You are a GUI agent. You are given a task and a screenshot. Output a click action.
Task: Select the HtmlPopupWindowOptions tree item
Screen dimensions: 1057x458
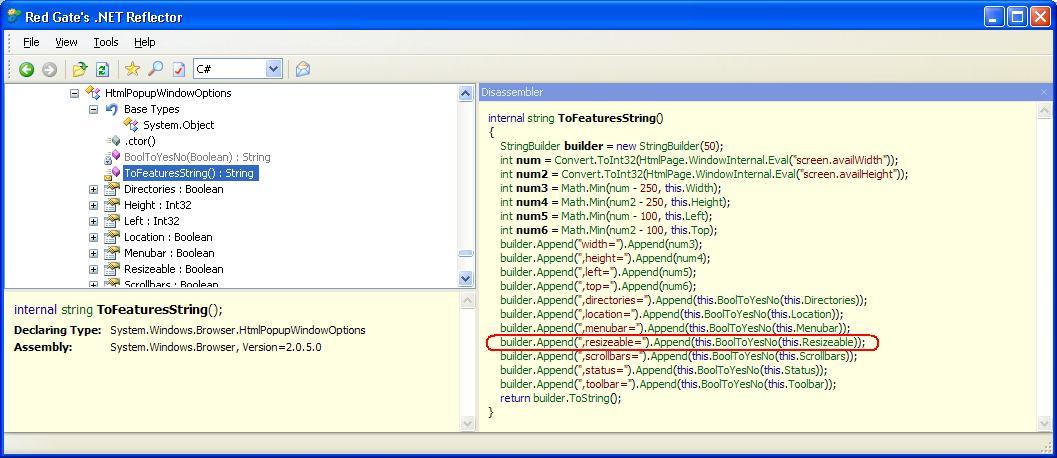coord(168,93)
